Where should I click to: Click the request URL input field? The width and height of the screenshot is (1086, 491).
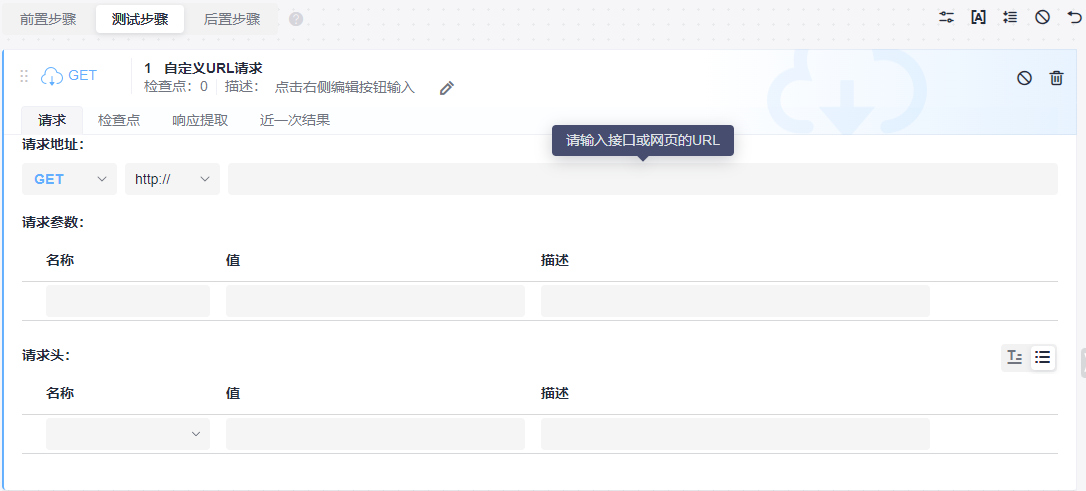(x=642, y=179)
